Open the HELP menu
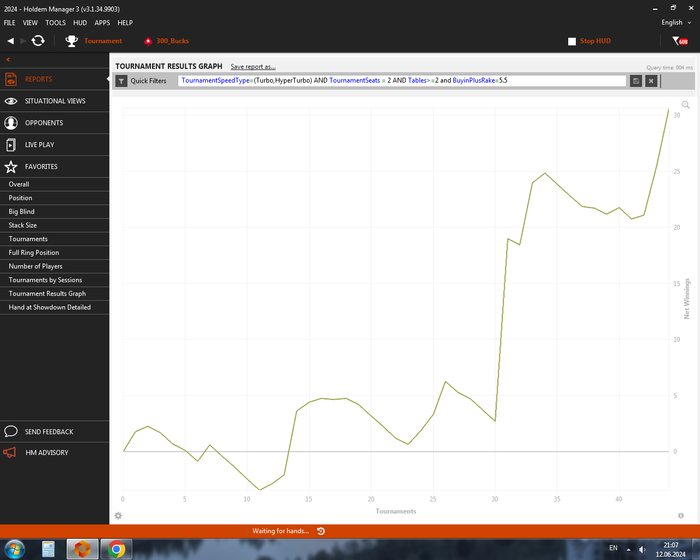 click(125, 23)
